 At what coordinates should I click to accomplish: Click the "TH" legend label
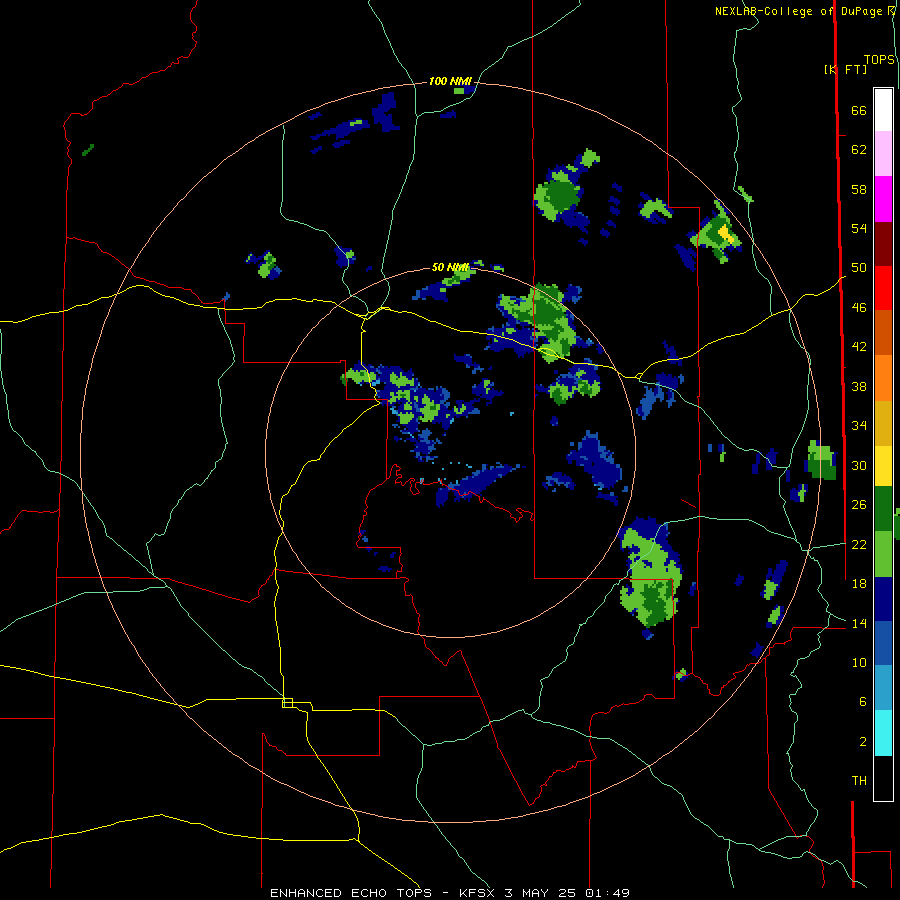[x=859, y=781]
